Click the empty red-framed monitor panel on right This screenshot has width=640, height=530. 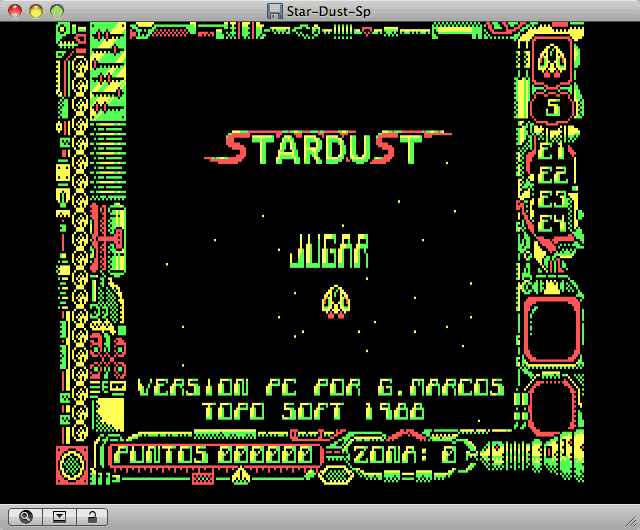552,330
